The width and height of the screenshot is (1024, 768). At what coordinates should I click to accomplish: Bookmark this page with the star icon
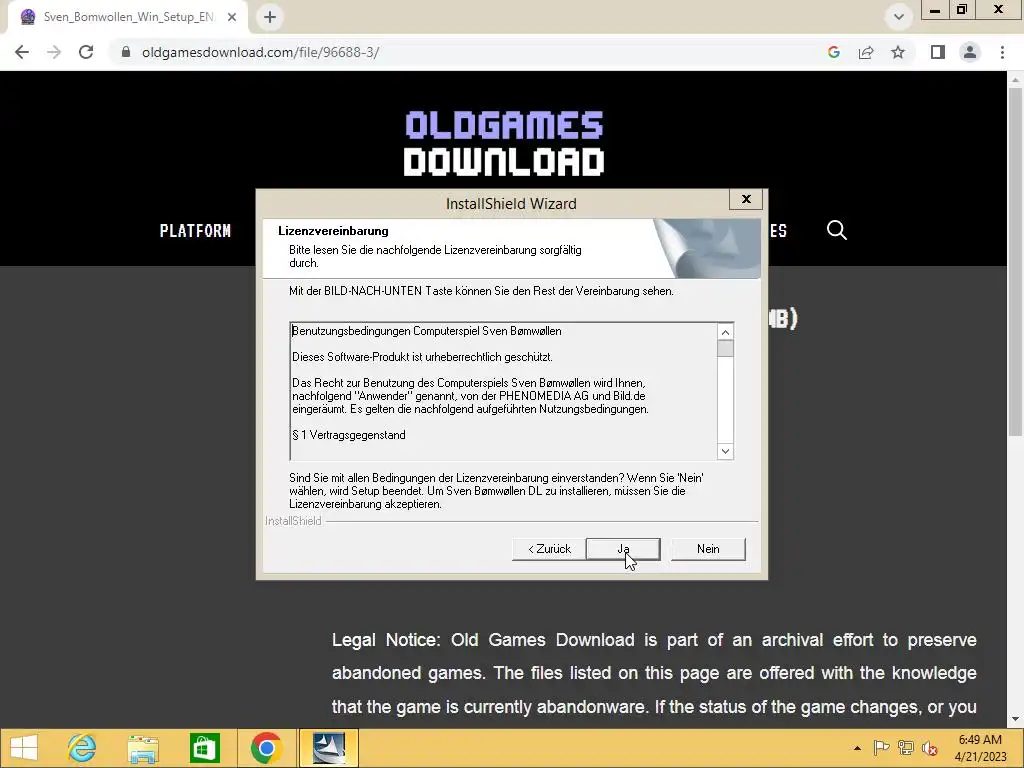tap(898, 52)
